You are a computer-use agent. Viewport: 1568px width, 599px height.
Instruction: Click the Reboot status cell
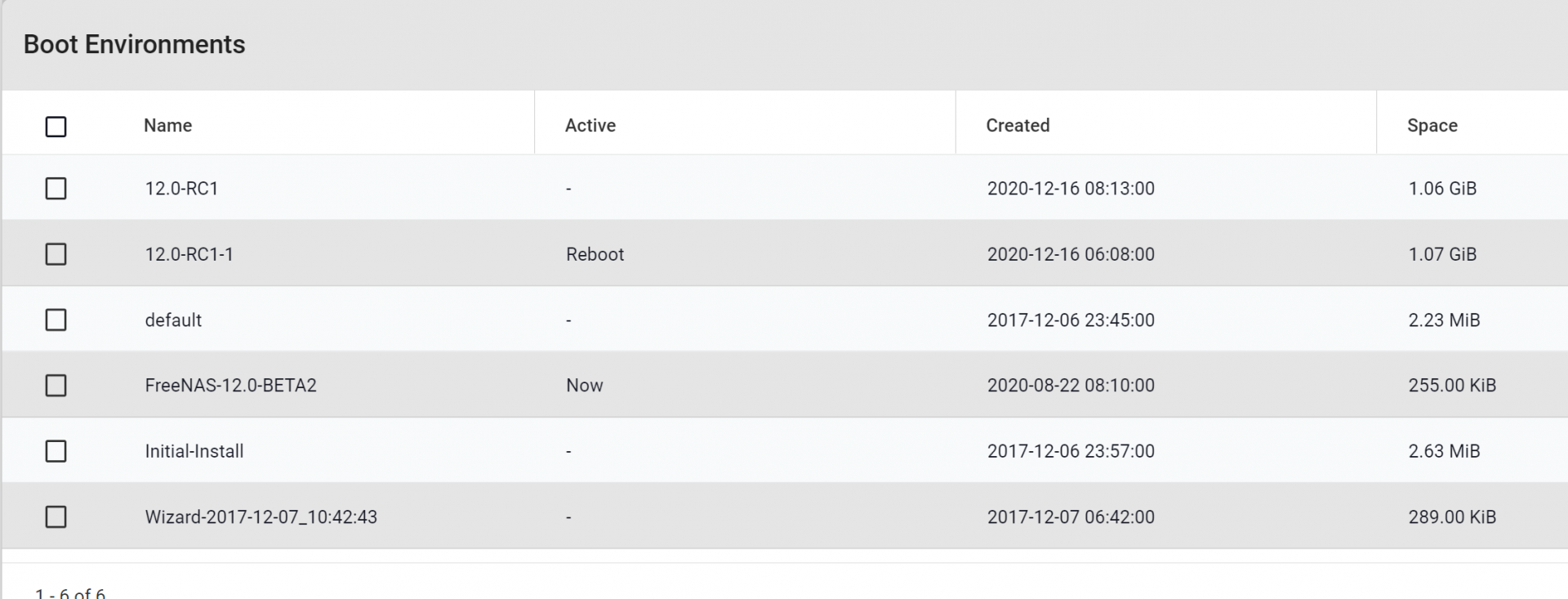[x=595, y=254]
